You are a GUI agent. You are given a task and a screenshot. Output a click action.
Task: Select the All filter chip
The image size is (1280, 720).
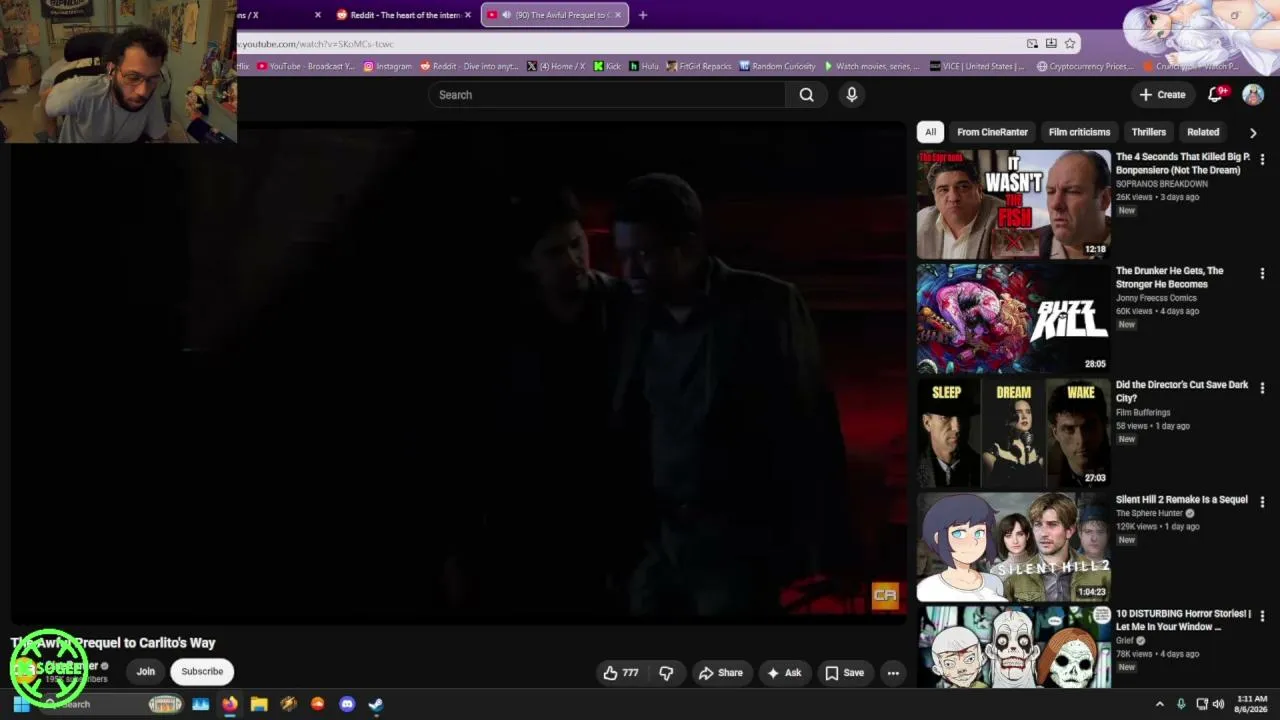coord(930,132)
